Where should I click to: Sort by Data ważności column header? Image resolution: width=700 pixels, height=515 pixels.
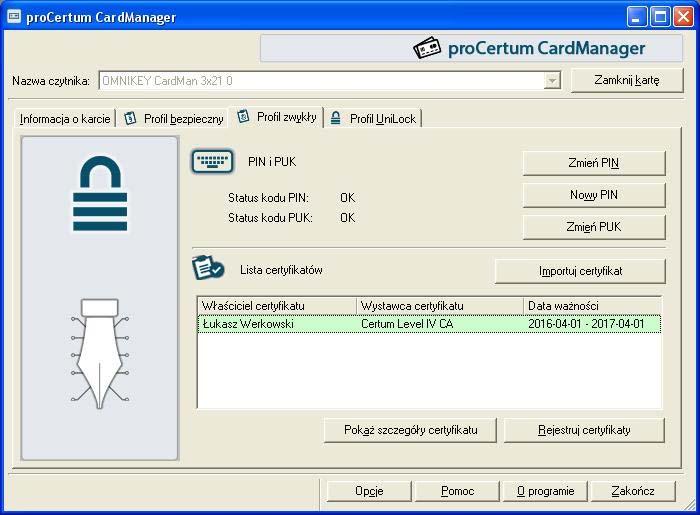click(592, 306)
